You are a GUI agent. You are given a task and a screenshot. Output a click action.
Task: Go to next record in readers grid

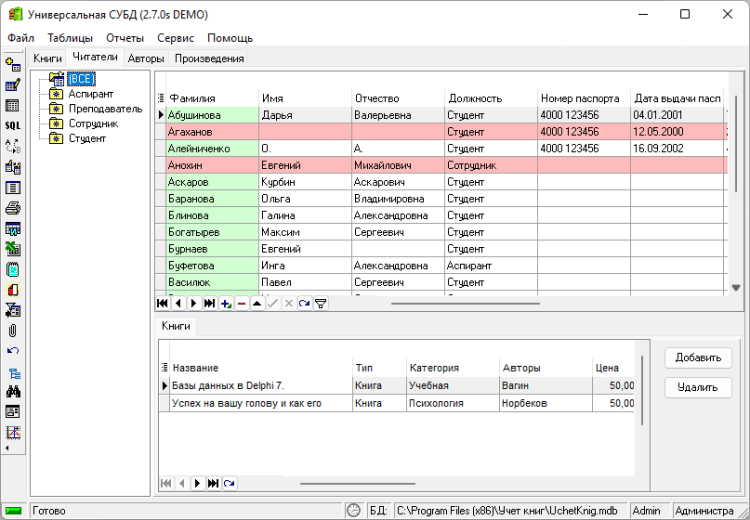(x=194, y=303)
